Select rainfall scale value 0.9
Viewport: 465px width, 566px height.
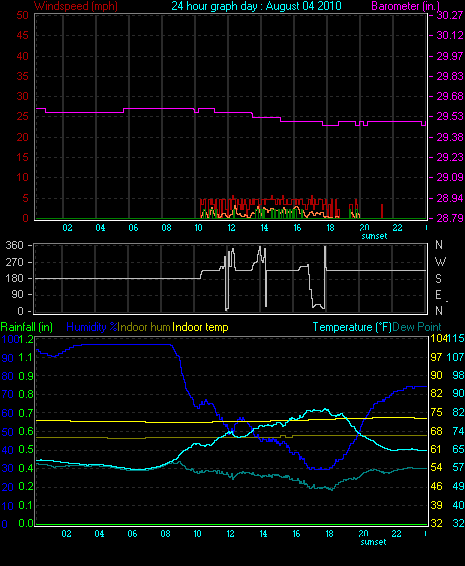[26, 376]
